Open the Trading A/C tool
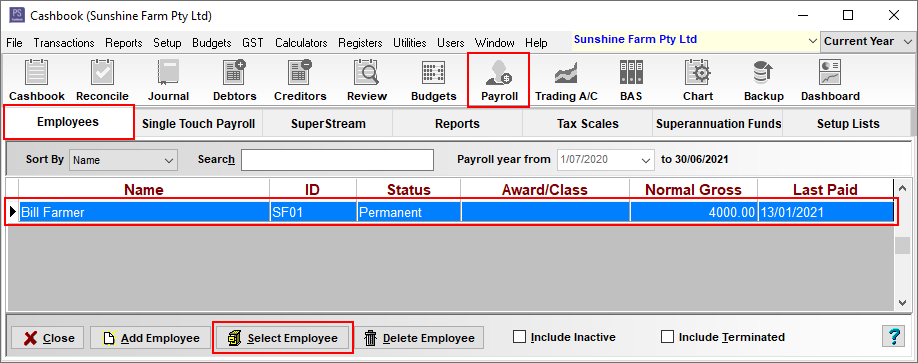The width and height of the screenshot is (918, 363). point(566,80)
